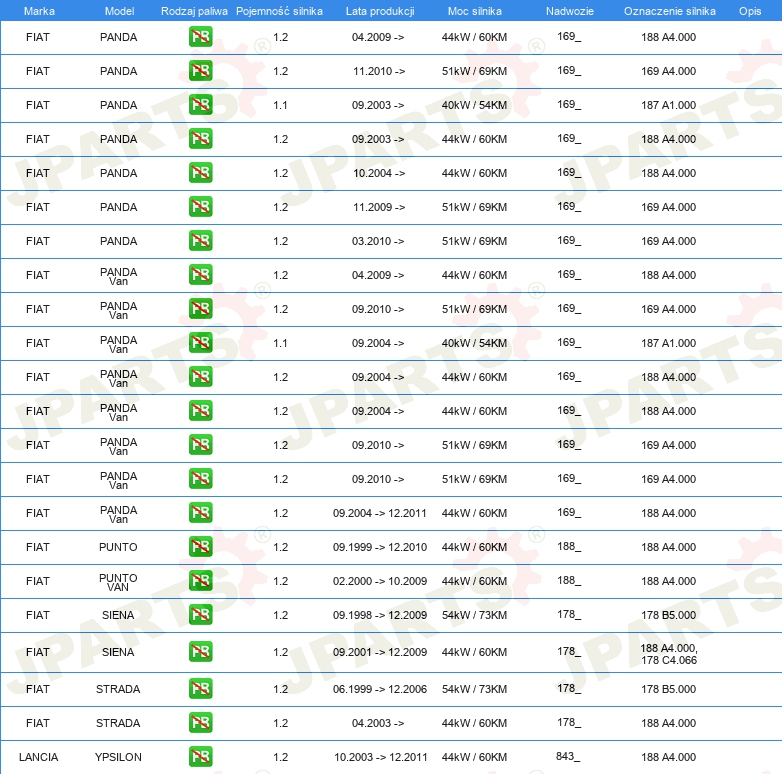Select the '09.2004 -> 12.2011' production cell
This screenshot has width=782, height=774.
(380, 513)
